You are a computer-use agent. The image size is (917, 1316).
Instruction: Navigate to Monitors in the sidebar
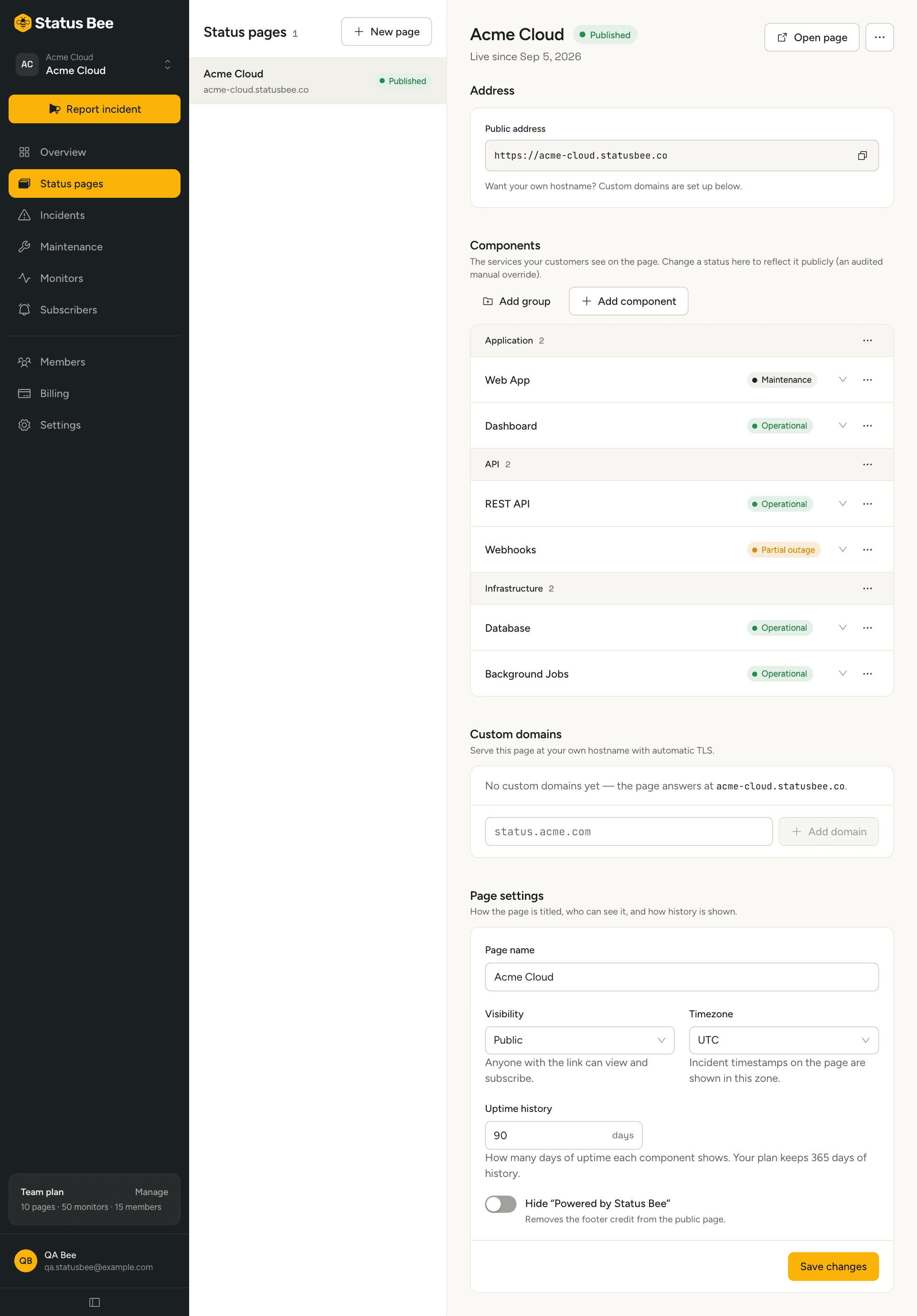click(x=95, y=278)
